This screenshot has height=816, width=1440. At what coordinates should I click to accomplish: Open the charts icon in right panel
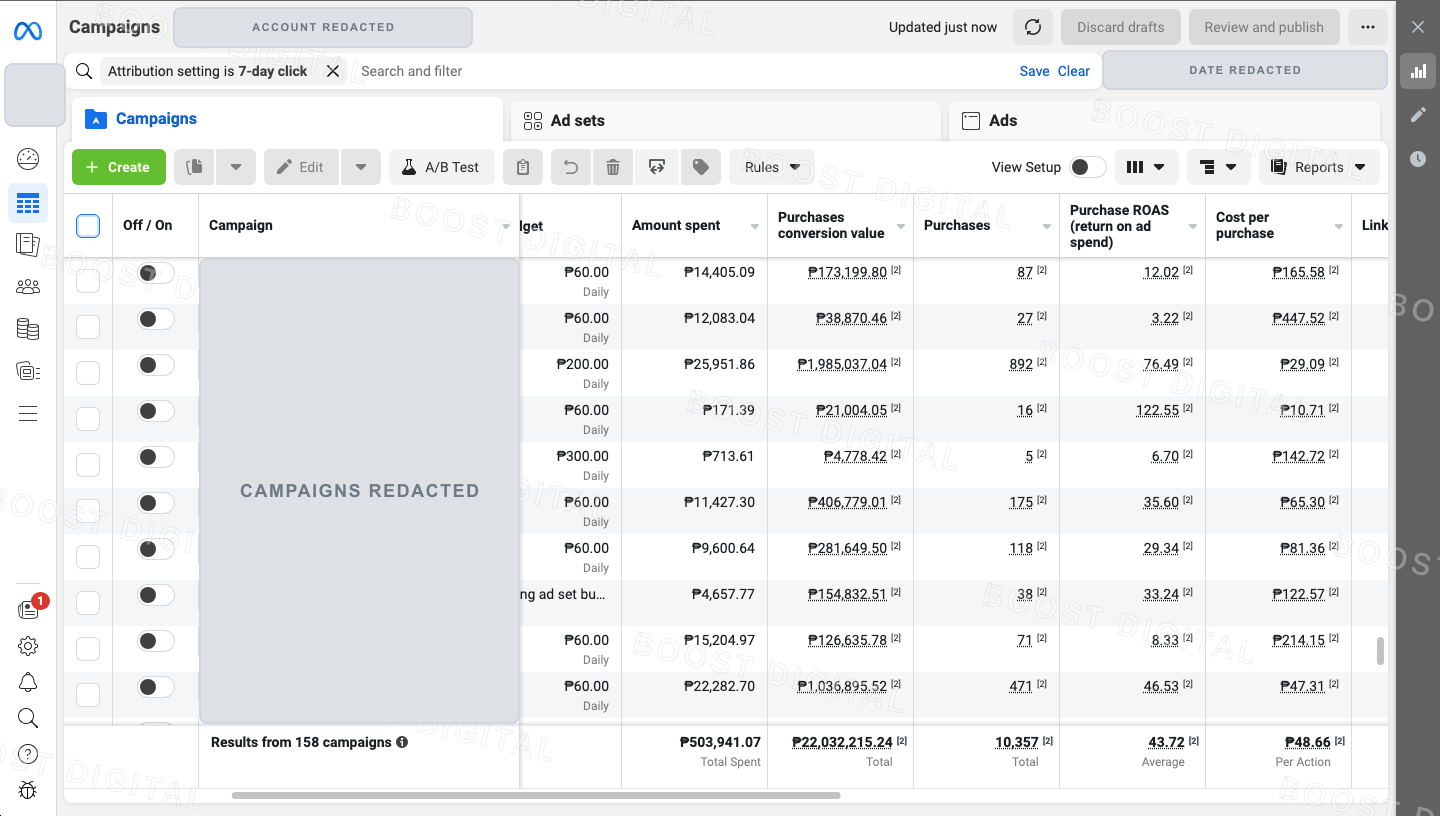tap(1418, 71)
